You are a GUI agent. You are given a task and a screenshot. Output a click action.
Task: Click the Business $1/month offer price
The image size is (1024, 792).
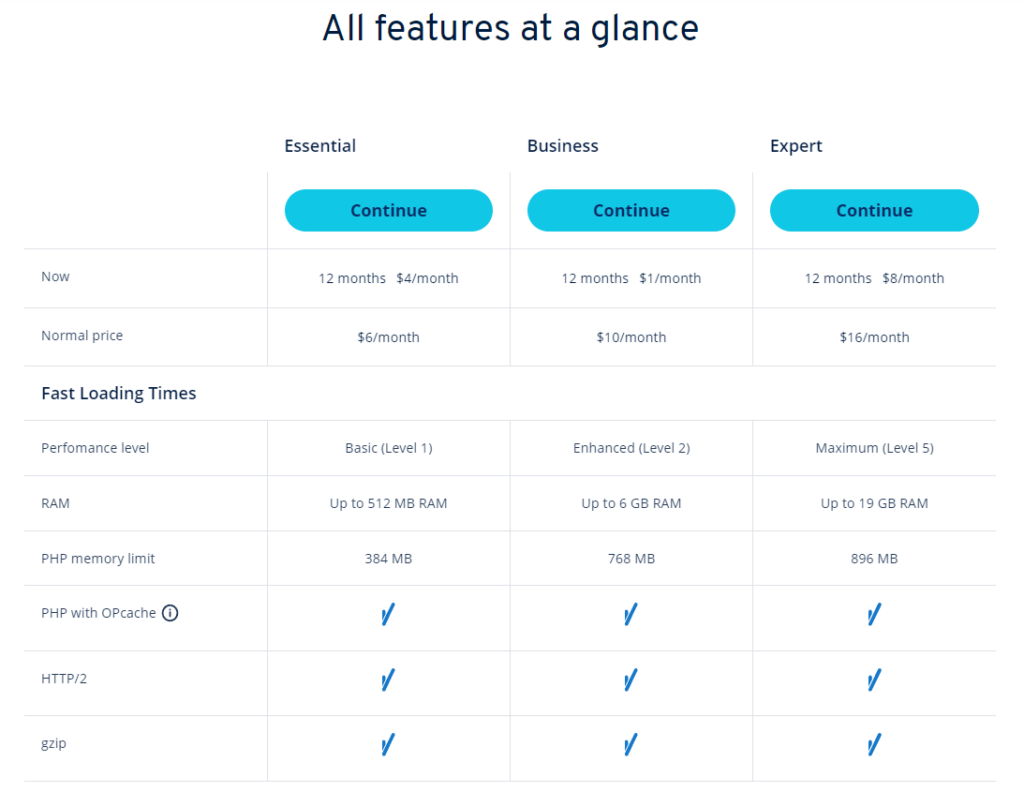coord(670,278)
